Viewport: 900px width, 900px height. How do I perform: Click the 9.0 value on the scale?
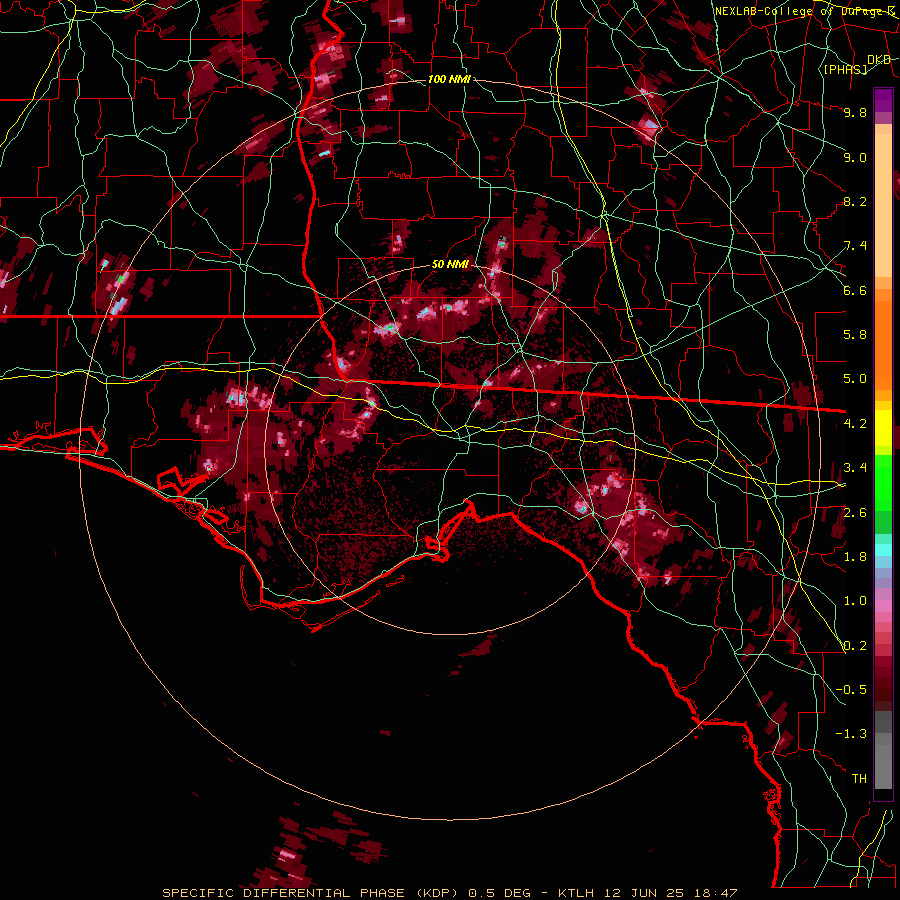855,157
